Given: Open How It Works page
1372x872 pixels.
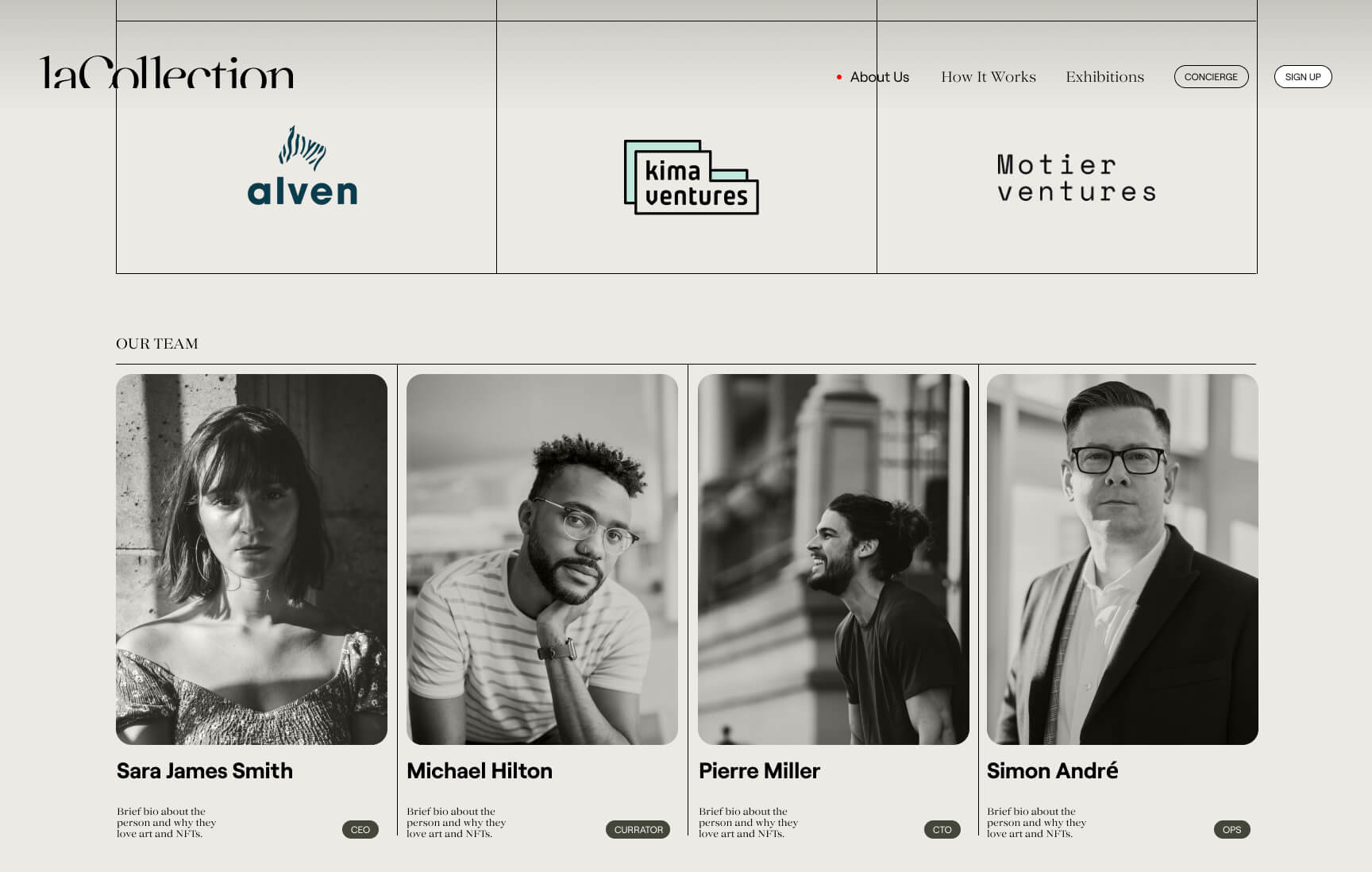Looking at the screenshot, I should [x=989, y=77].
